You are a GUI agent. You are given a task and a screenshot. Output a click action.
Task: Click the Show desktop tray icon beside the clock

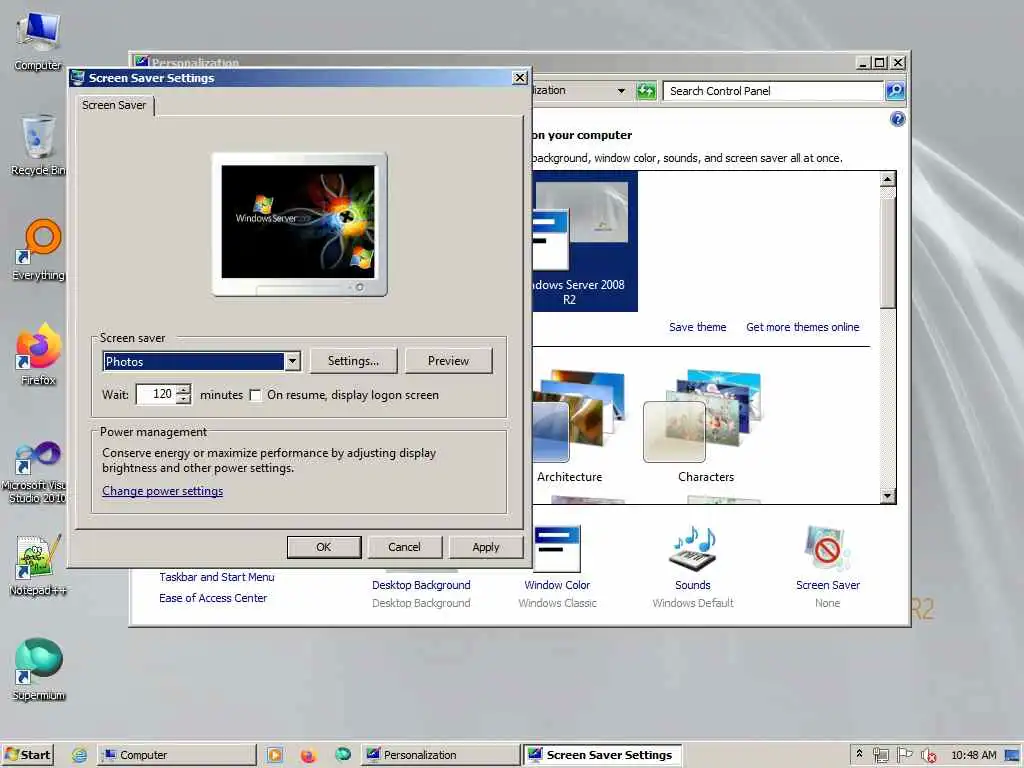pyautogui.click(x=1012, y=755)
